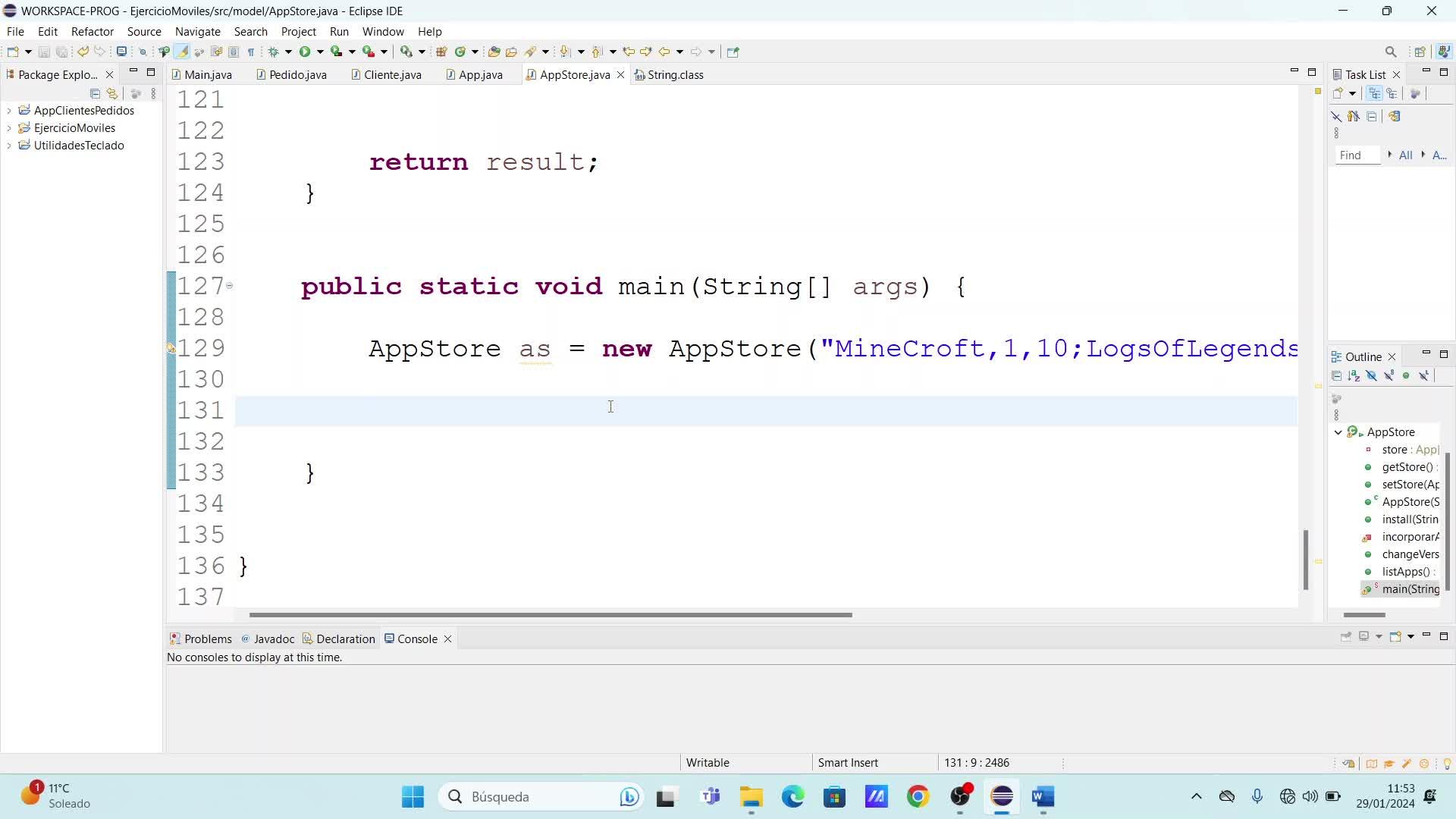
Task: Click New Java Class toolbar icon
Action: click(460, 52)
